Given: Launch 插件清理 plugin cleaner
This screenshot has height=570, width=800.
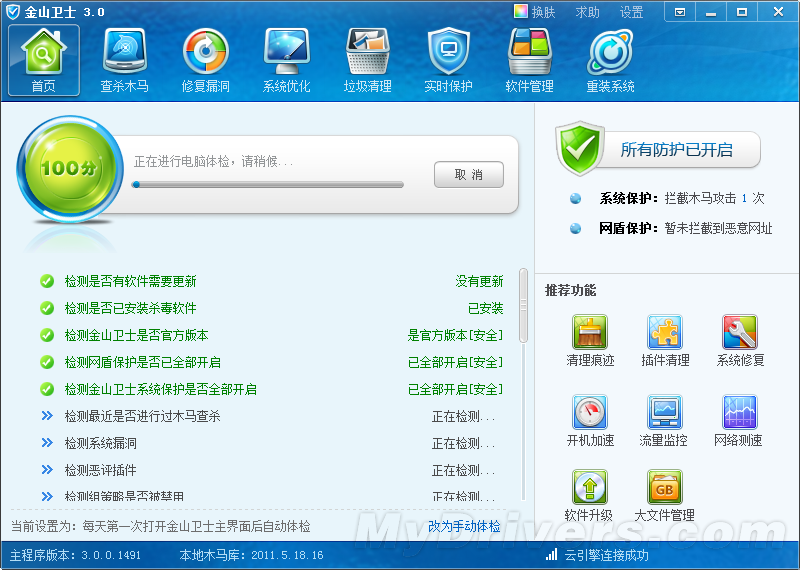Looking at the screenshot, I should pyautogui.click(x=665, y=341).
